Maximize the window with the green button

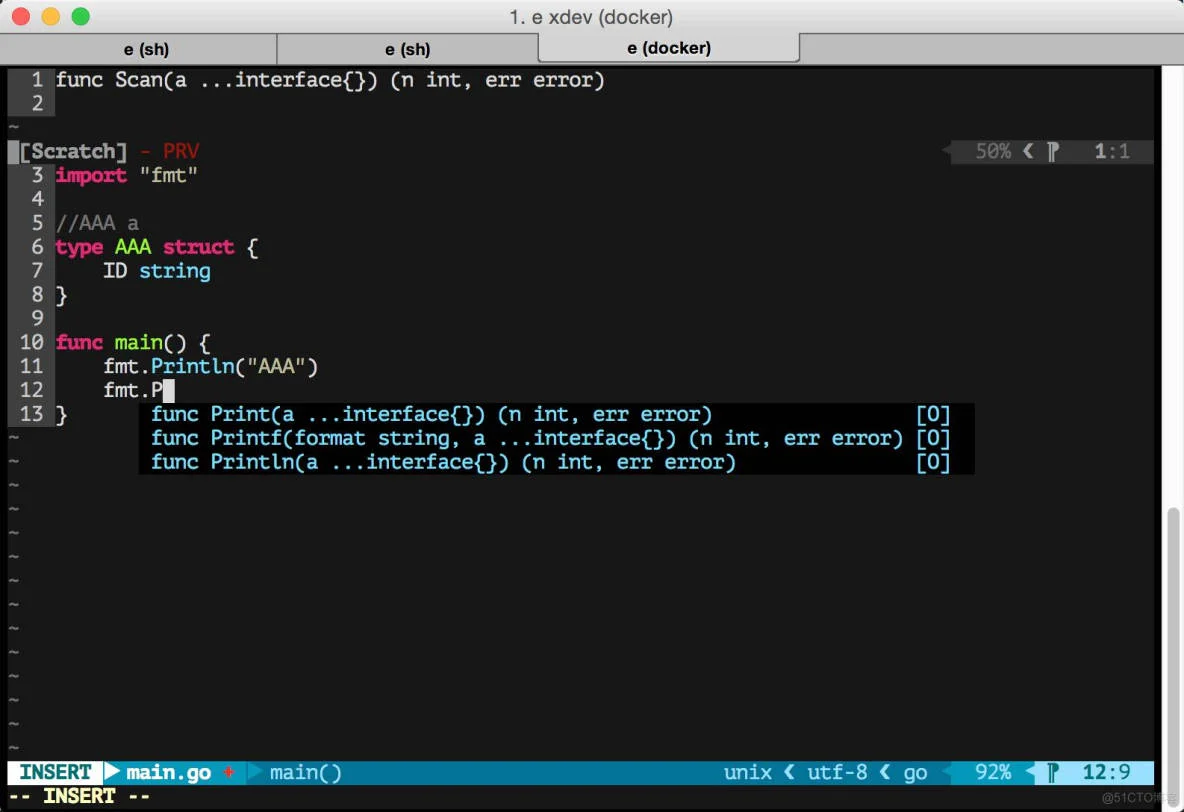(x=80, y=16)
